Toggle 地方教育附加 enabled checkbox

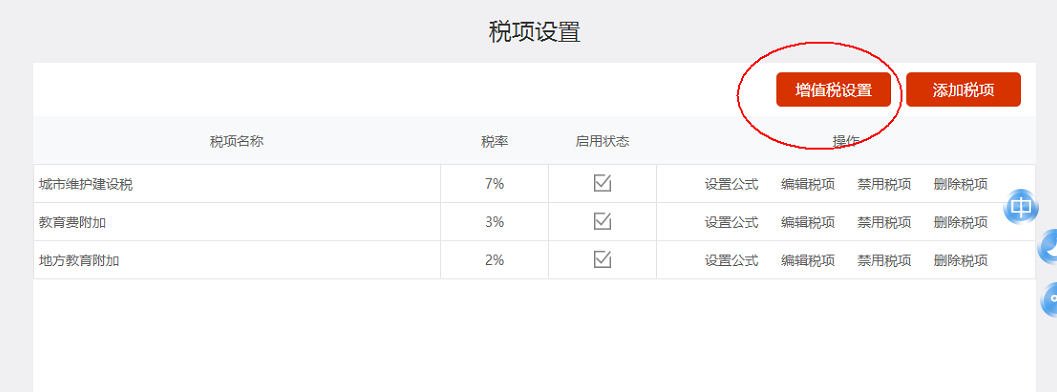point(602,259)
